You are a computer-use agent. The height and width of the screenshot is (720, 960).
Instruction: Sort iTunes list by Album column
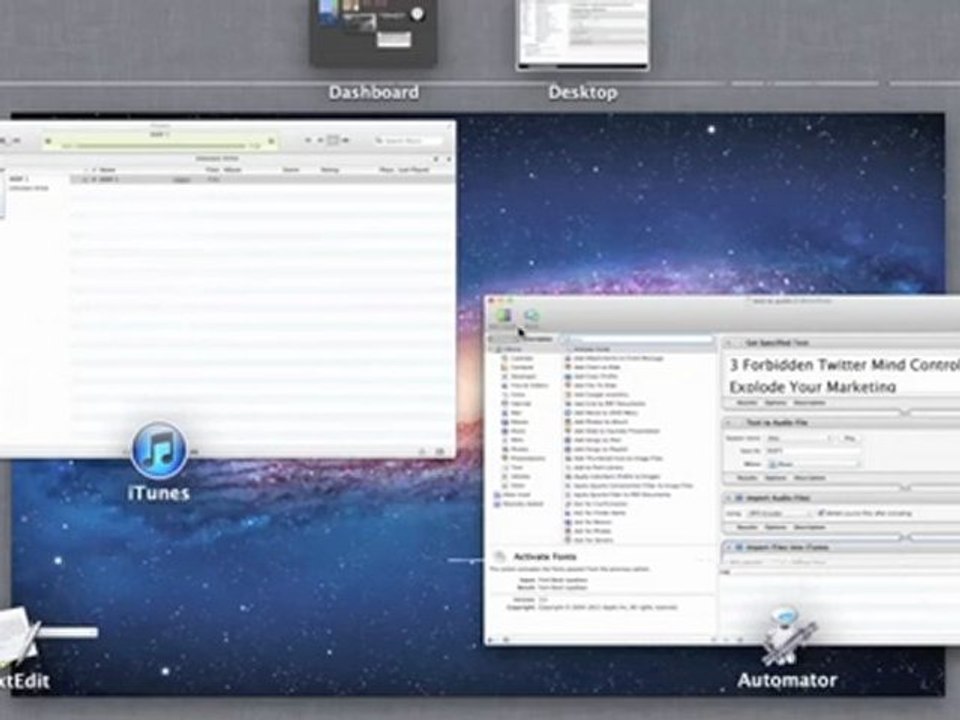click(232, 170)
